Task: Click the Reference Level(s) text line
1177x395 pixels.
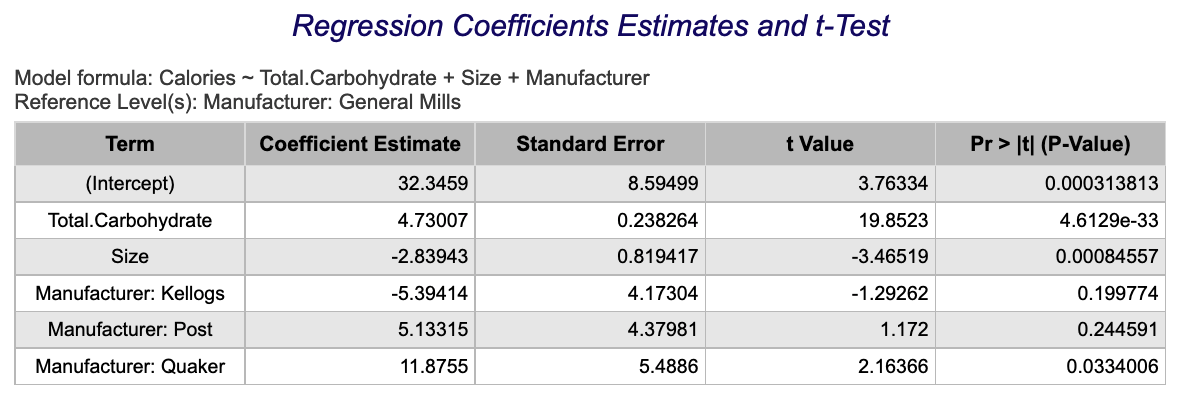Action: (238, 102)
